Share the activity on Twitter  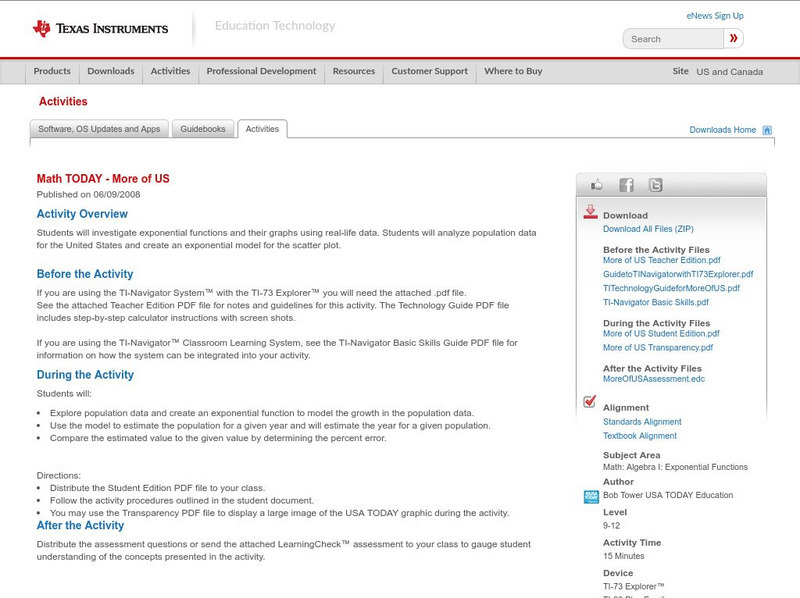(x=655, y=185)
